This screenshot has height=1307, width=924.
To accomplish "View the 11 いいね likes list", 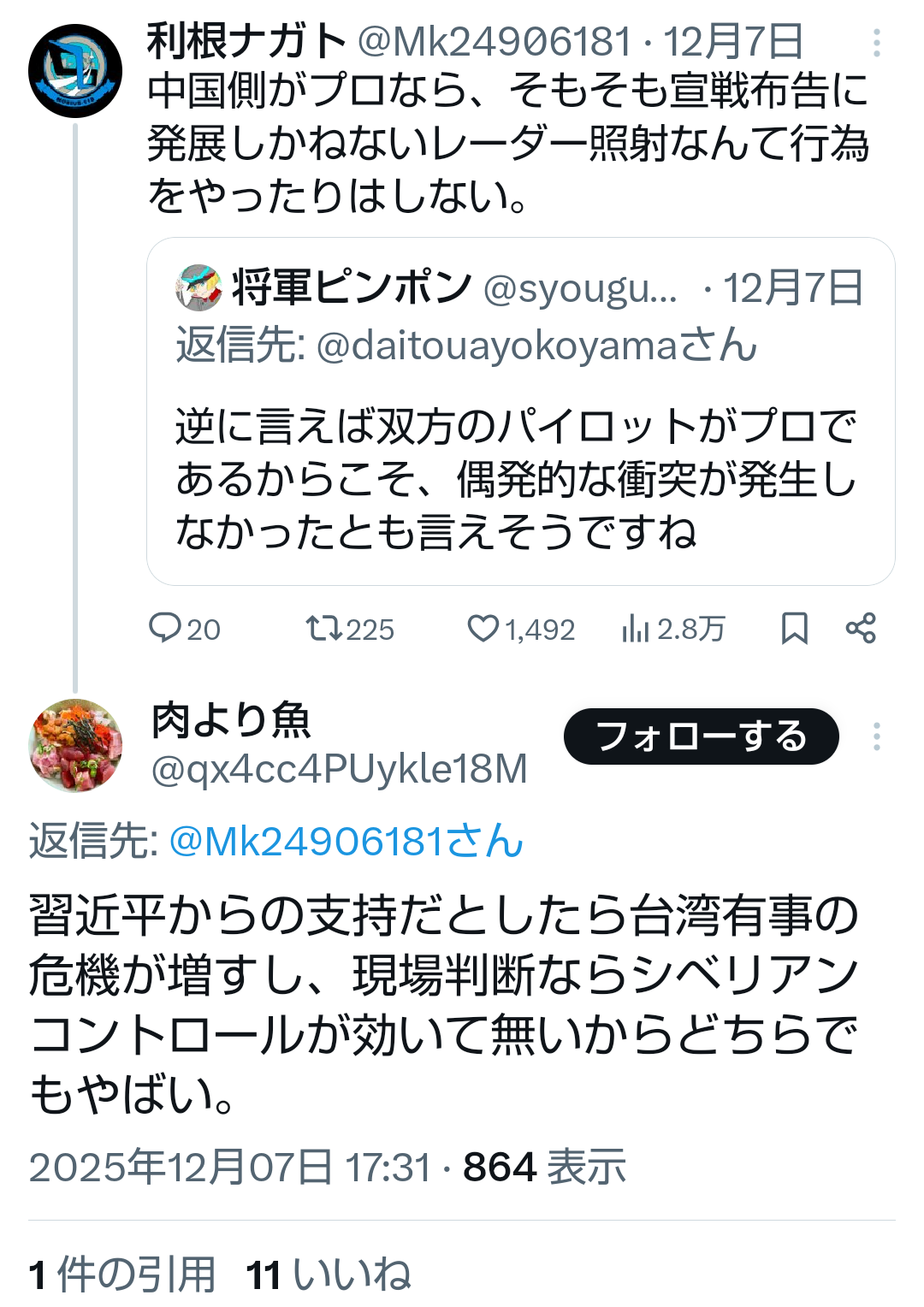I will [x=328, y=1274].
